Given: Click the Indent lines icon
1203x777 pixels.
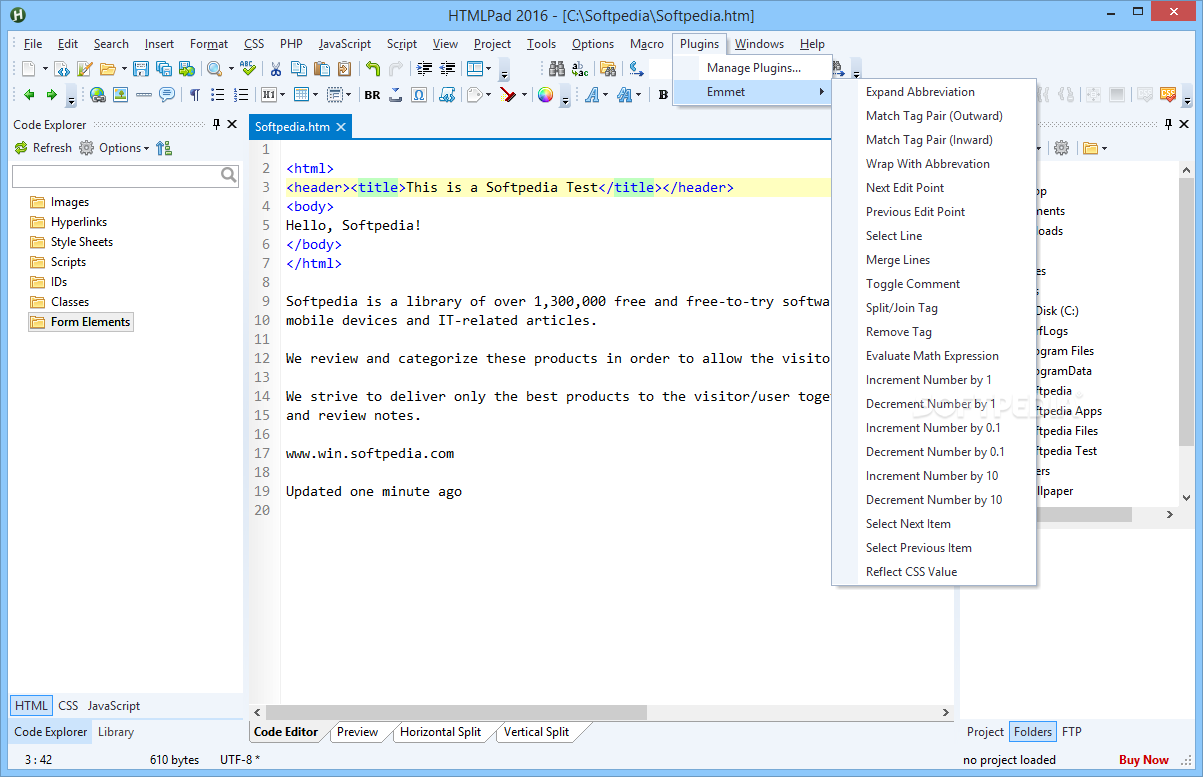Looking at the screenshot, I should 424,69.
